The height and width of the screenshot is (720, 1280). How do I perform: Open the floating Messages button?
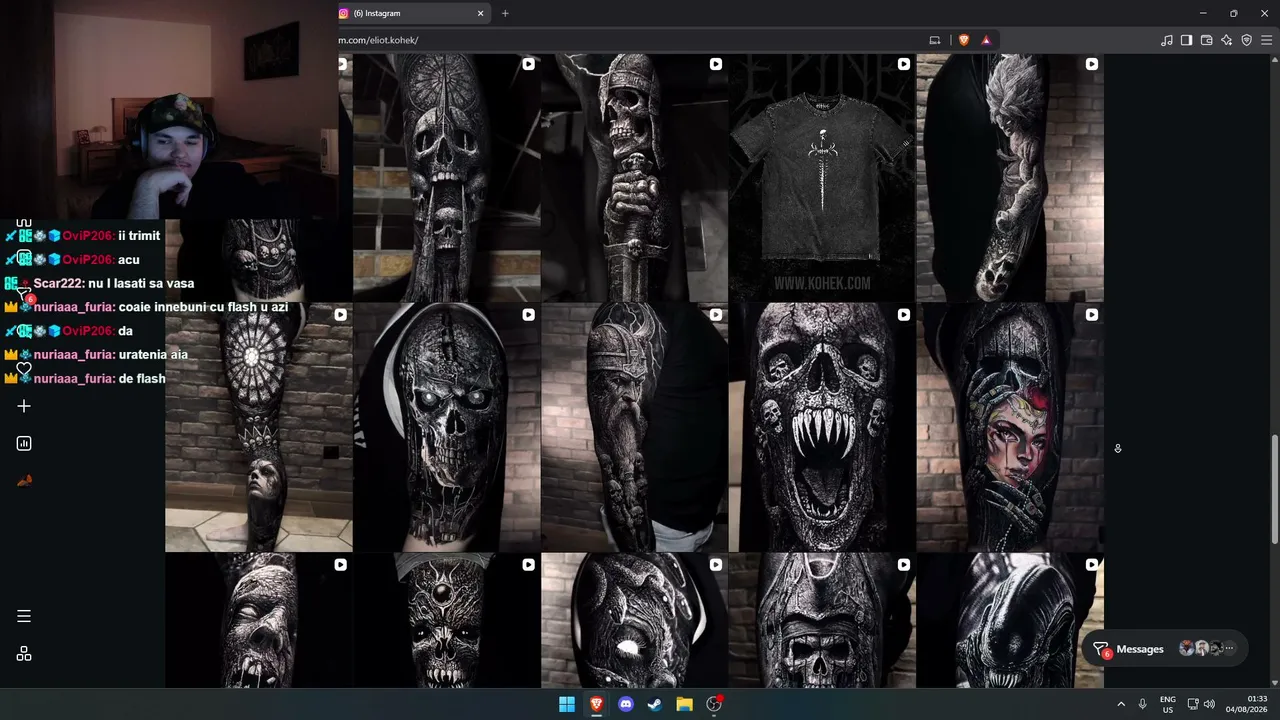click(1166, 649)
